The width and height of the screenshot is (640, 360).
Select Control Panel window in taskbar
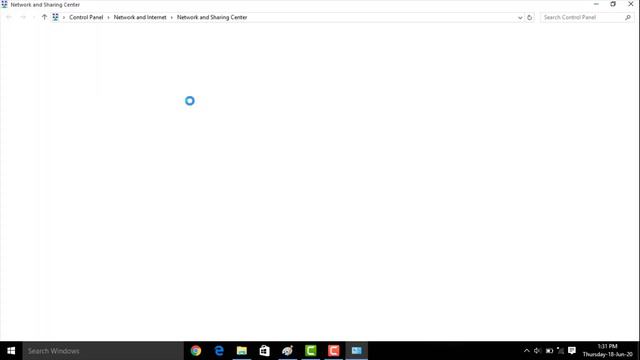(357, 351)
